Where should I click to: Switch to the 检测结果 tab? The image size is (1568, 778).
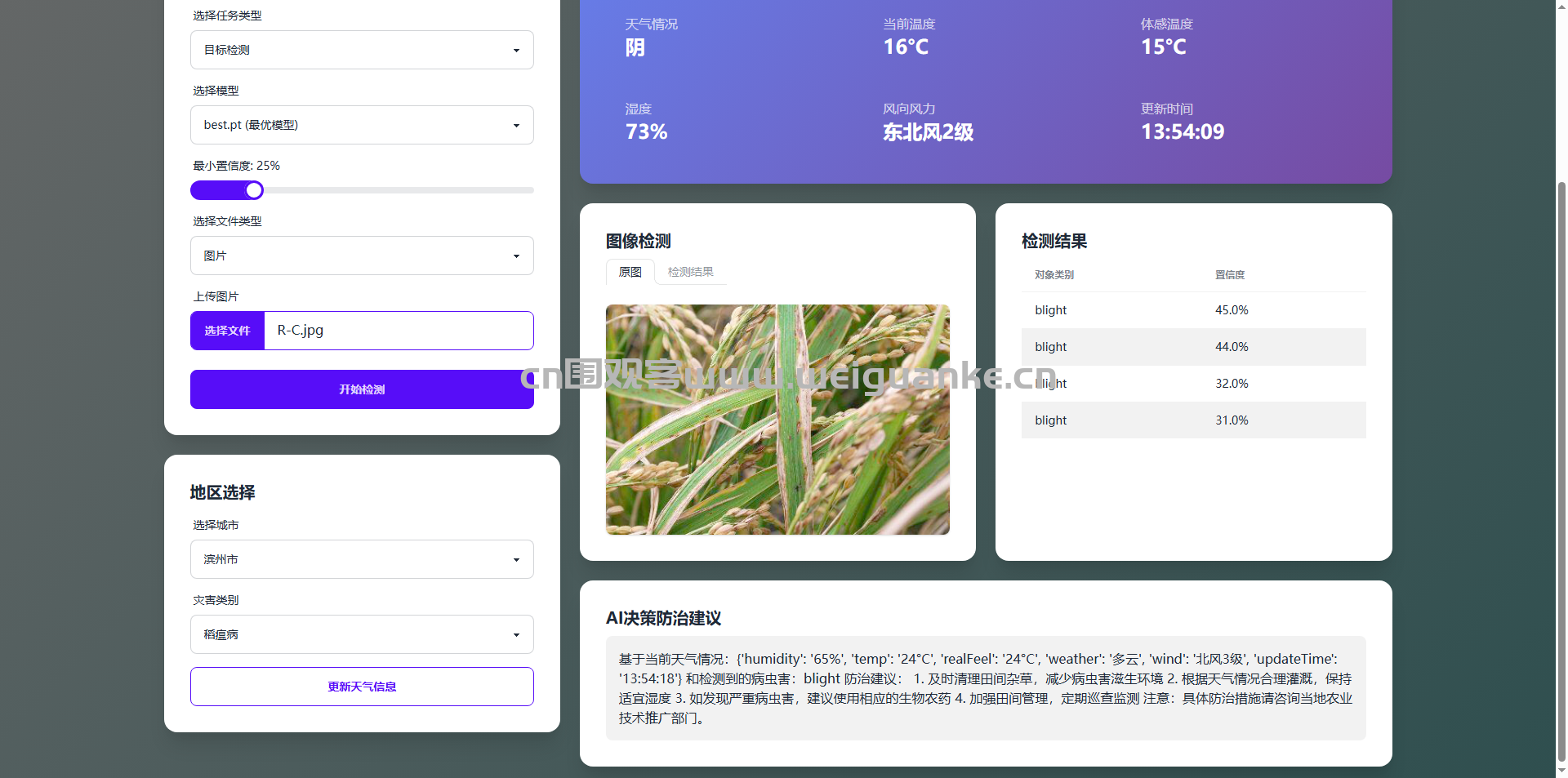[x=690, y=272]
